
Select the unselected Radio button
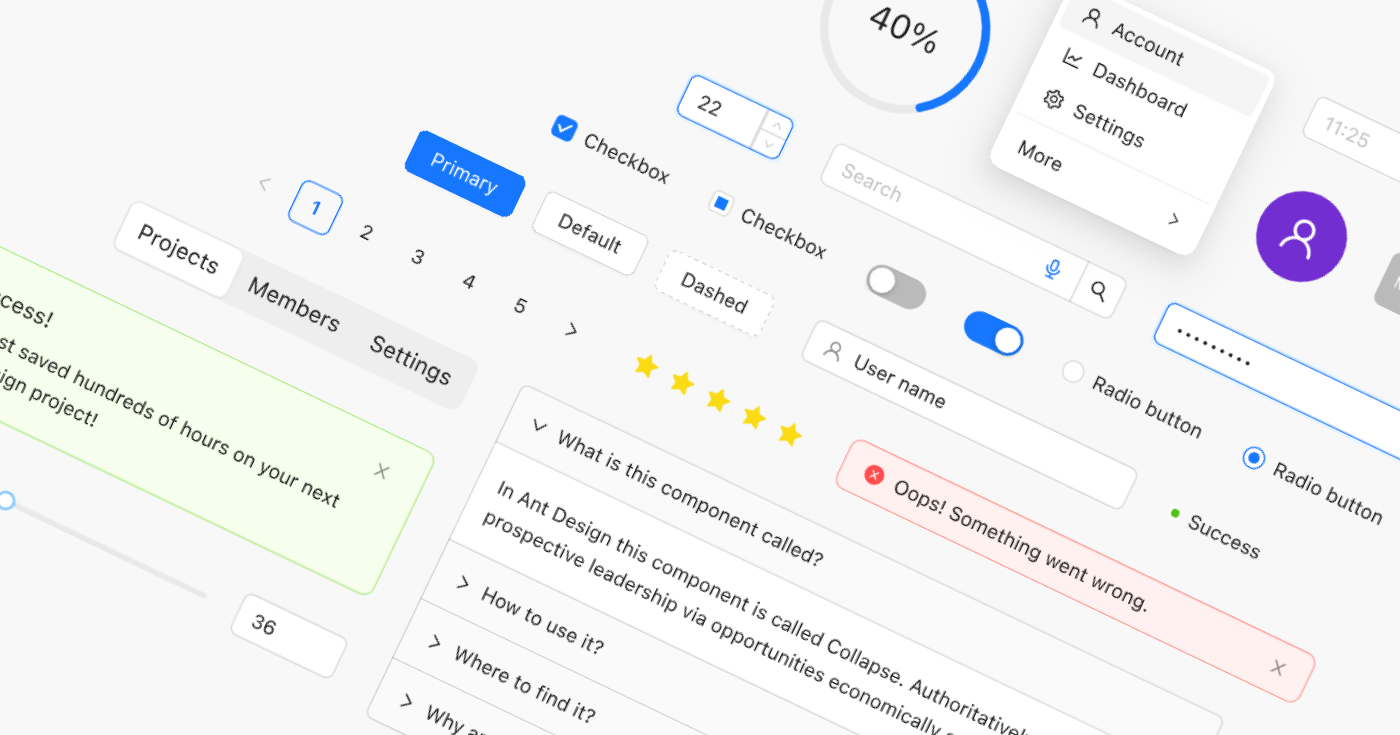(1073, 372)
